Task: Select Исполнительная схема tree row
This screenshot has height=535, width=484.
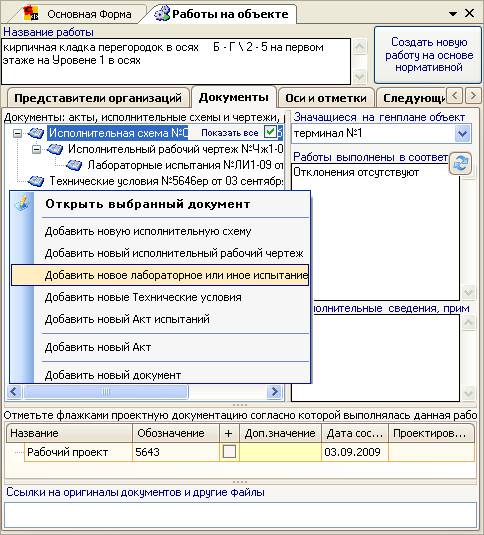Action: tap(118, 133)
